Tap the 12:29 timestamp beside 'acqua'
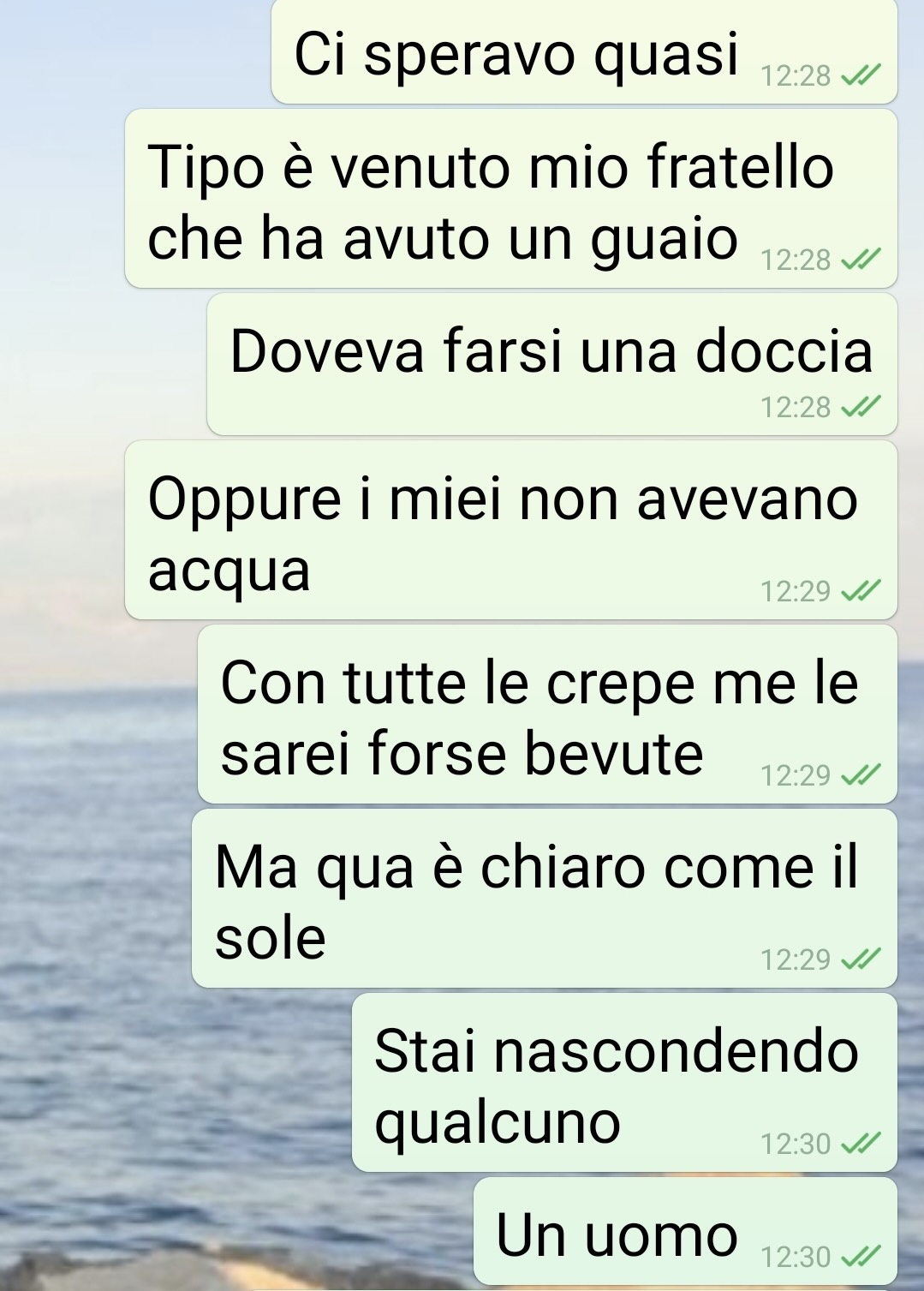Image resolution: width=924 pixels, height=1291 pixels. coord(796,591)
